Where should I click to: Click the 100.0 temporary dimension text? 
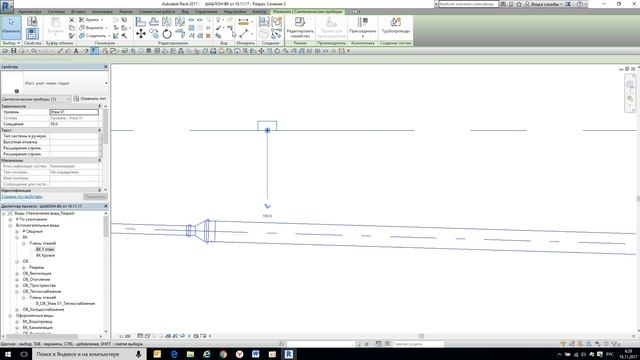coord(267,216)
